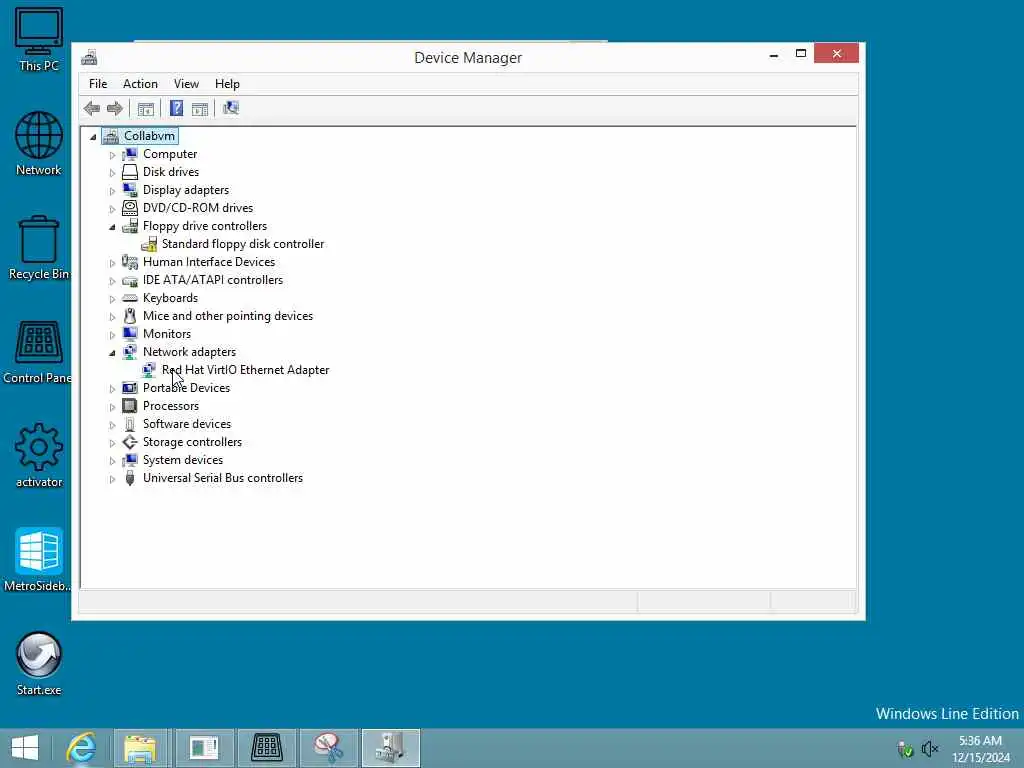Select the Control Panel desktop icon
The image size is (1024, 768).
(37, 352)
